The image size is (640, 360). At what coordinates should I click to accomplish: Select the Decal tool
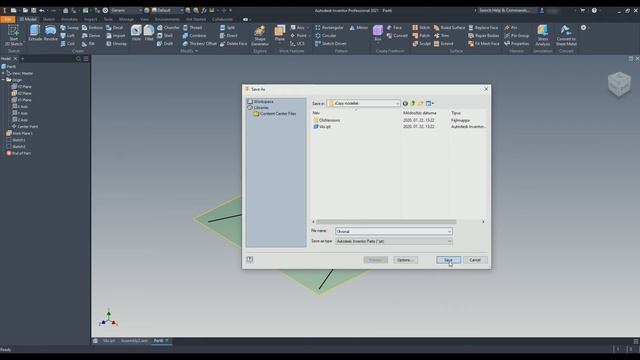pos(115,28)
